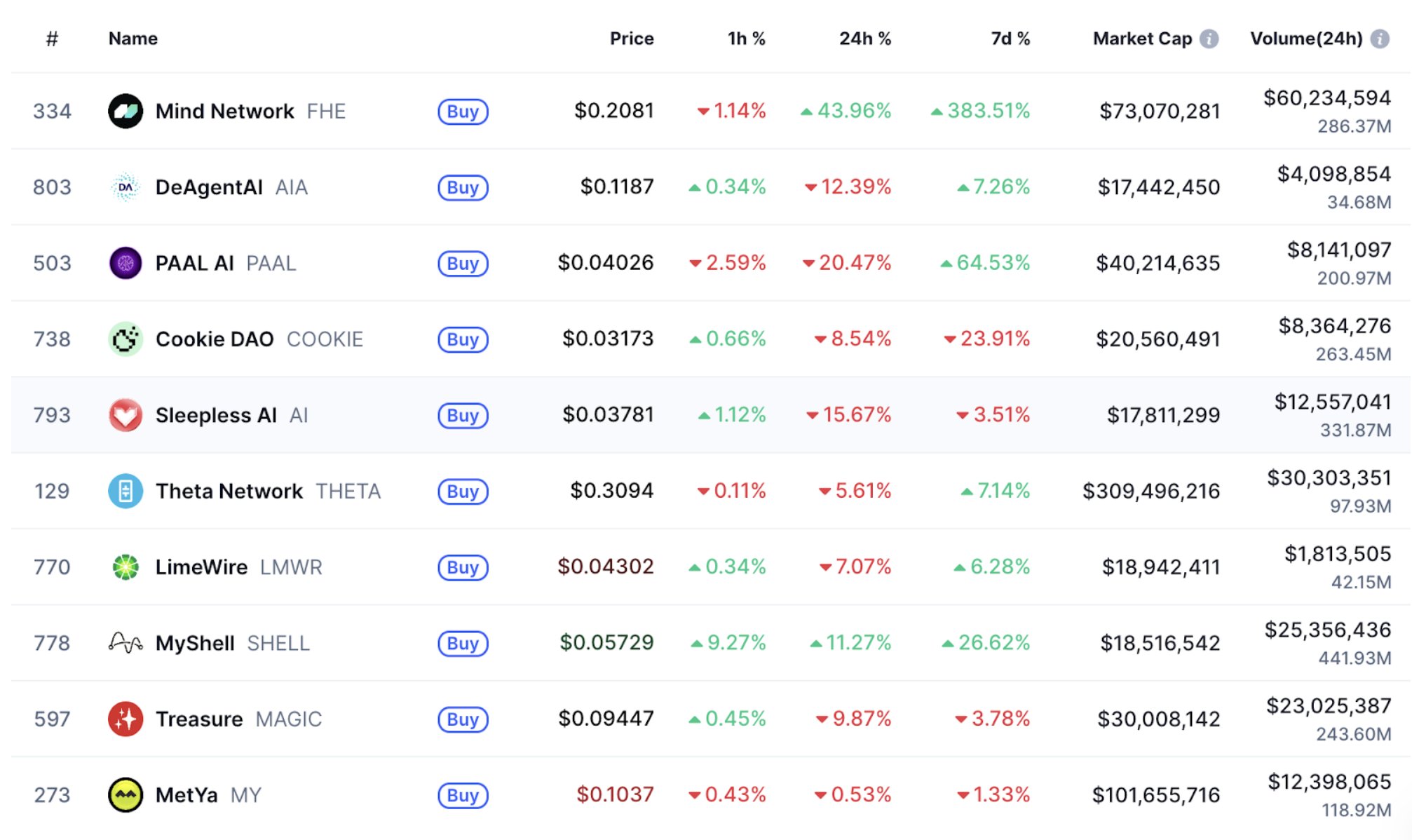Click the LimeWire green logo
This screenshot has height=840, width=1412.
pyautogui.click(x=125, y=567)
